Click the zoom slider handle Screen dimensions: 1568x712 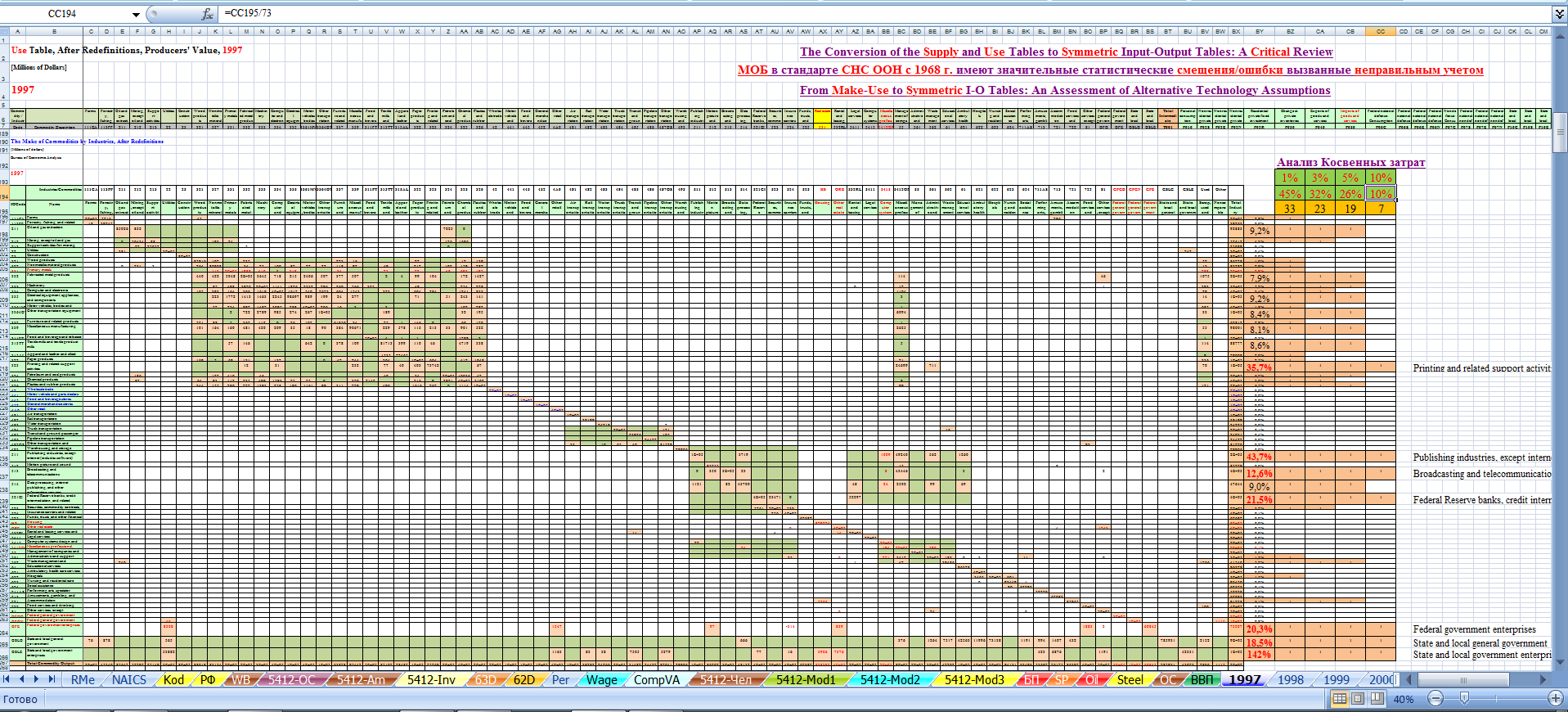[x=1464, y=699]
